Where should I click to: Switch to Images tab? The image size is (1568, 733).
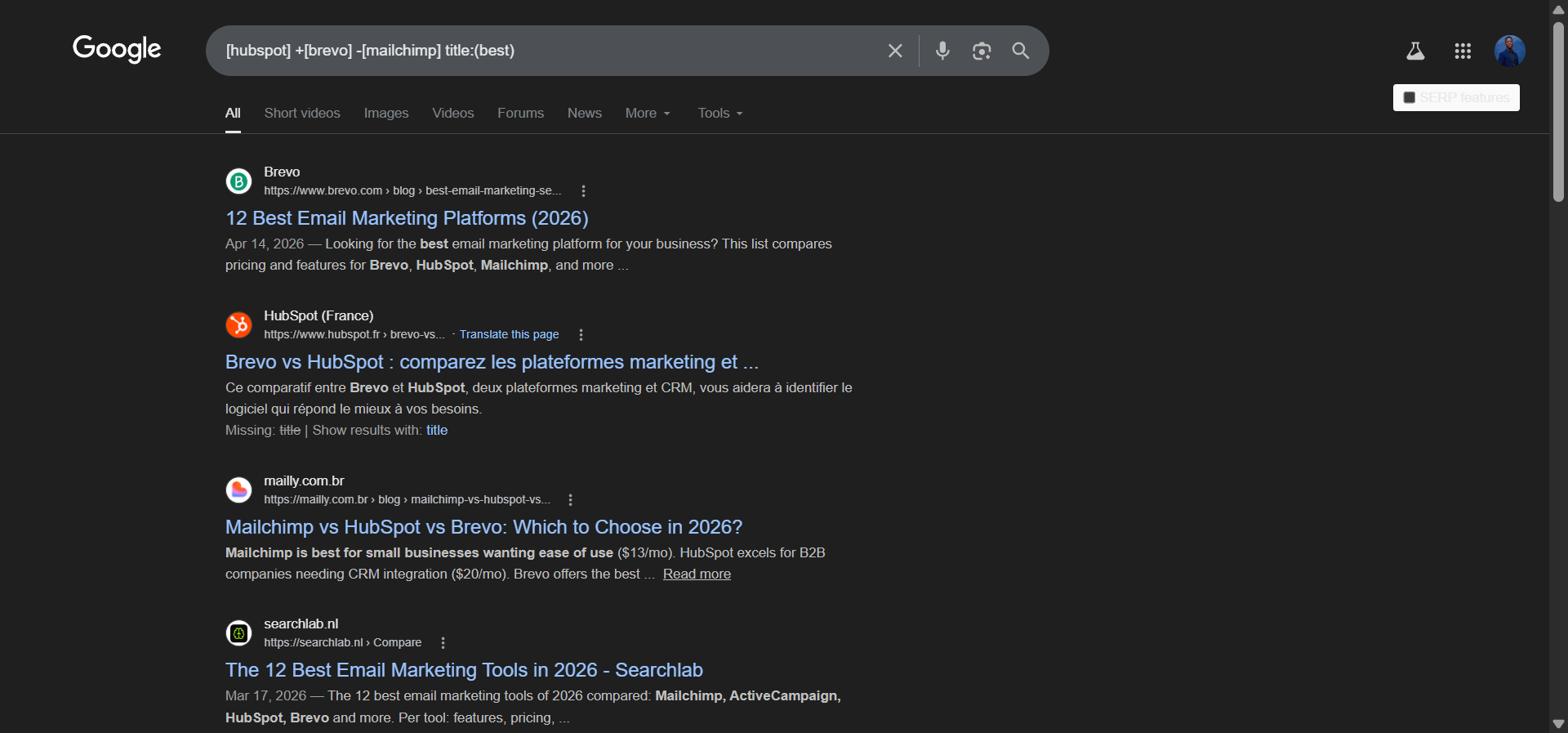coord(386,113)
